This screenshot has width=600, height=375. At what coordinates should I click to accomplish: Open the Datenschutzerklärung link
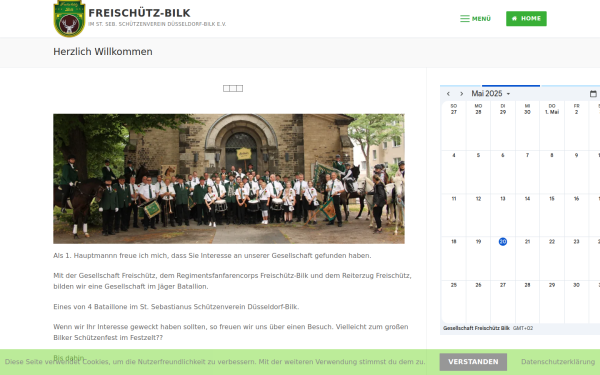click(558, 362)
